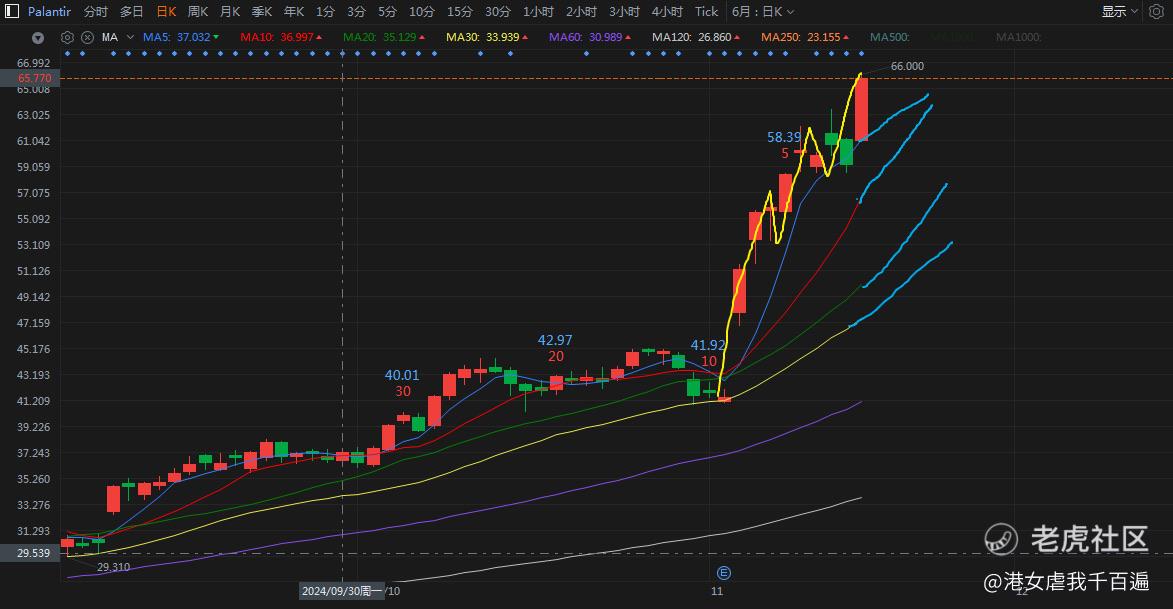Click MA10 value 36.997
Screen dimensions: 1173x609
297,37
